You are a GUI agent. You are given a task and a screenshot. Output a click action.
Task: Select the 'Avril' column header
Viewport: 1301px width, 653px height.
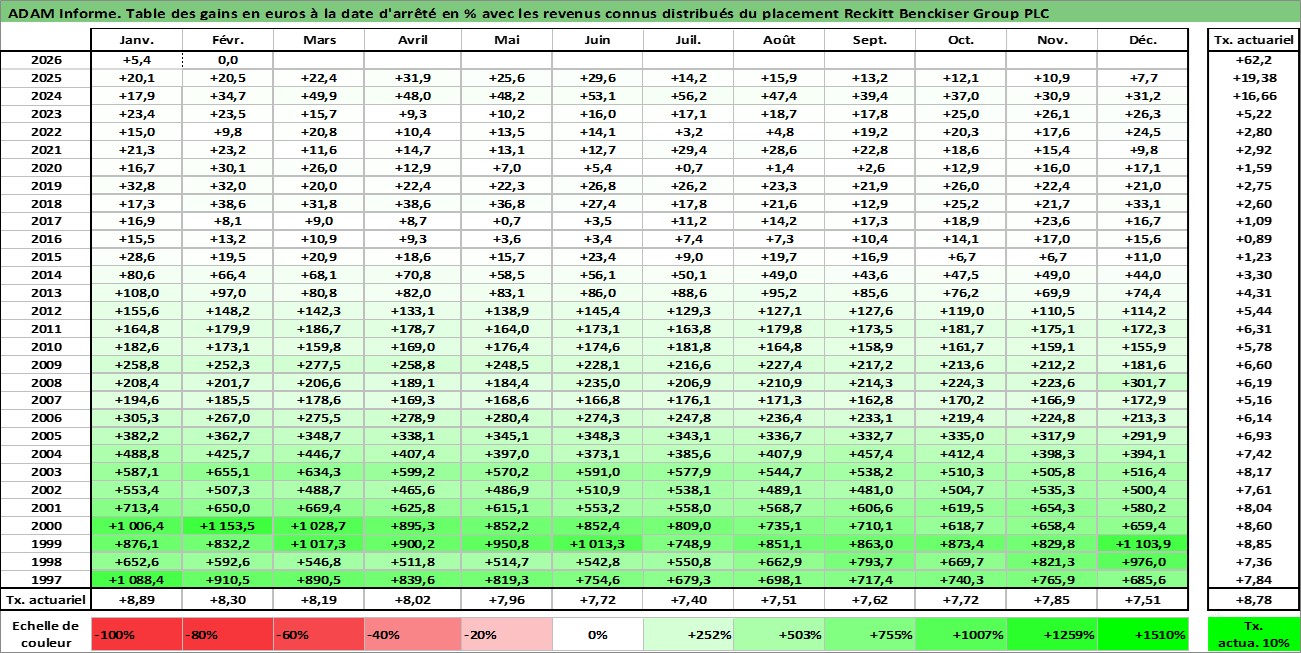coord(412,40)
